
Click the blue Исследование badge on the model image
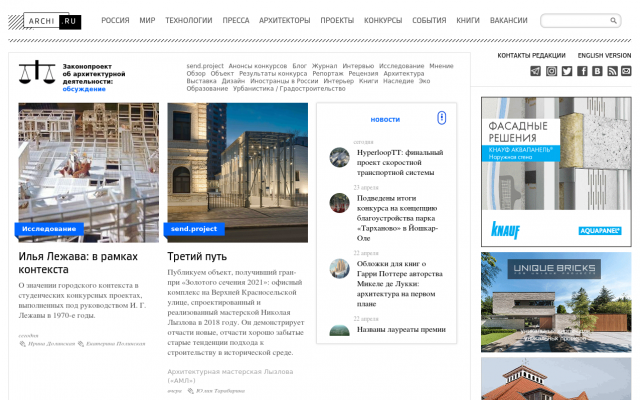(49, 229)
